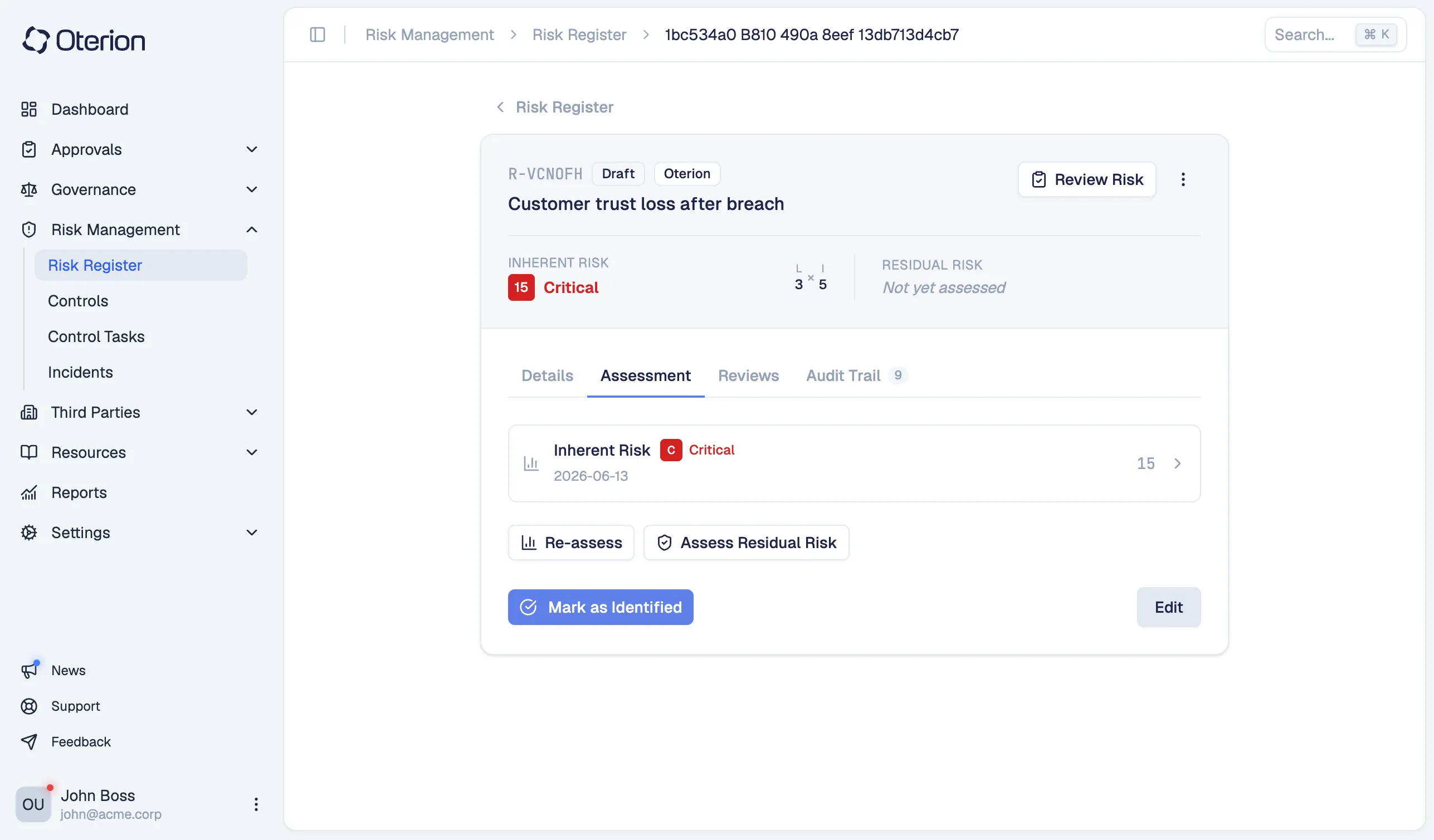The width and height of the screenshot is (1434, 840).
Task: Click the date 2026-06-13
Action: (591, 476)
